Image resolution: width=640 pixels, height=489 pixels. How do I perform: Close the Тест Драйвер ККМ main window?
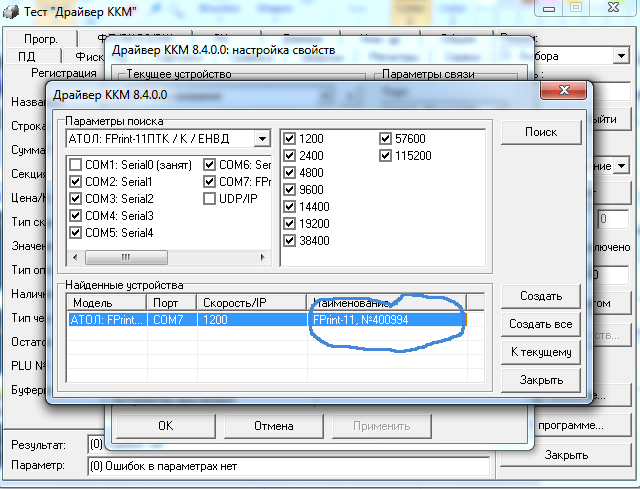[x=613, y=8]
